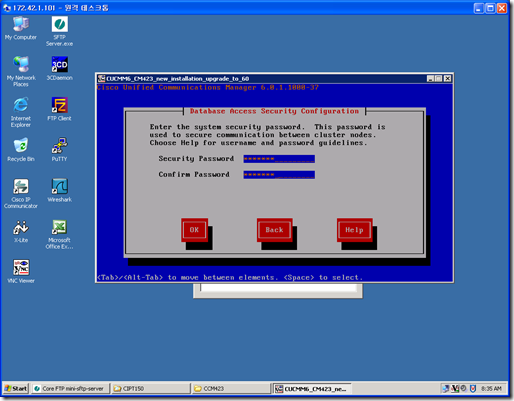Screen dimensions: 514x401
Task: Click the Back button in installer
Action: (x=275, y=230)
